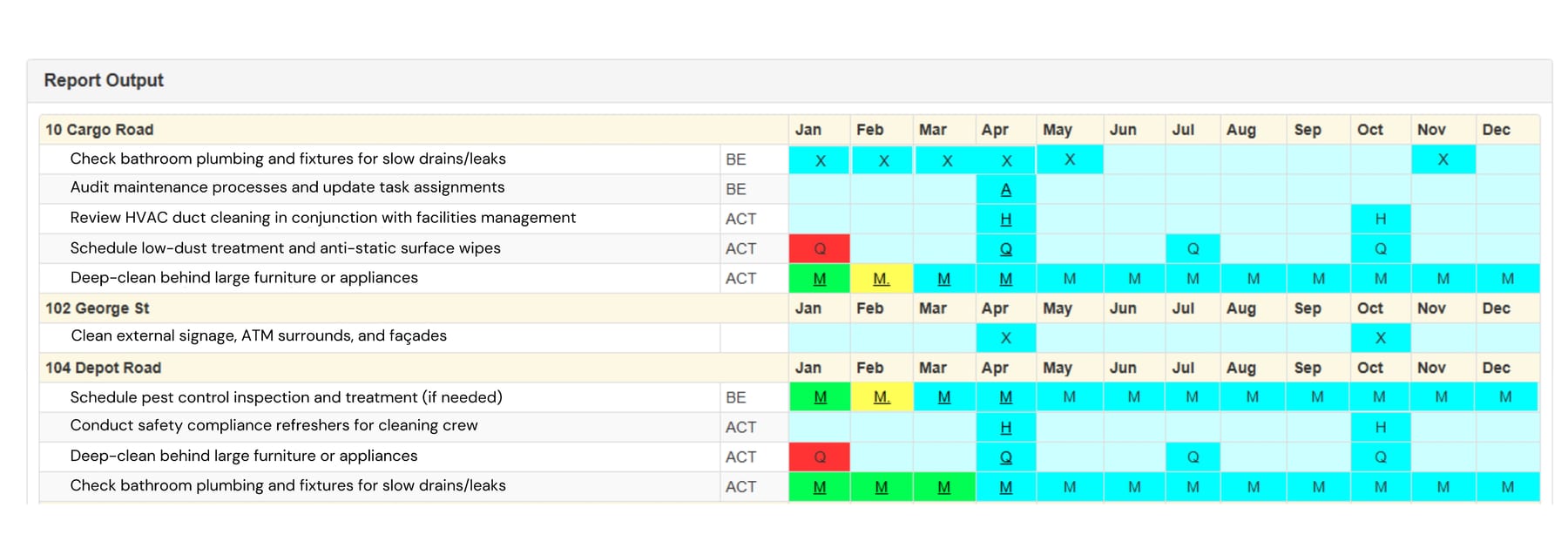This screenshot has height=555, width=1568.
Task: Click the December M cell for Deep-clean under 10 Cargo Road
Action: click(x=1507, y=279)
